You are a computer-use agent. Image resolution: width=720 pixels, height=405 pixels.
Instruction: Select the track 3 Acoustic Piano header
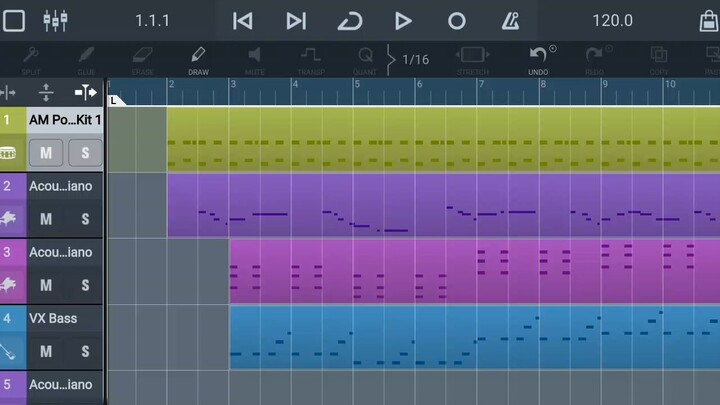(60, 252)
